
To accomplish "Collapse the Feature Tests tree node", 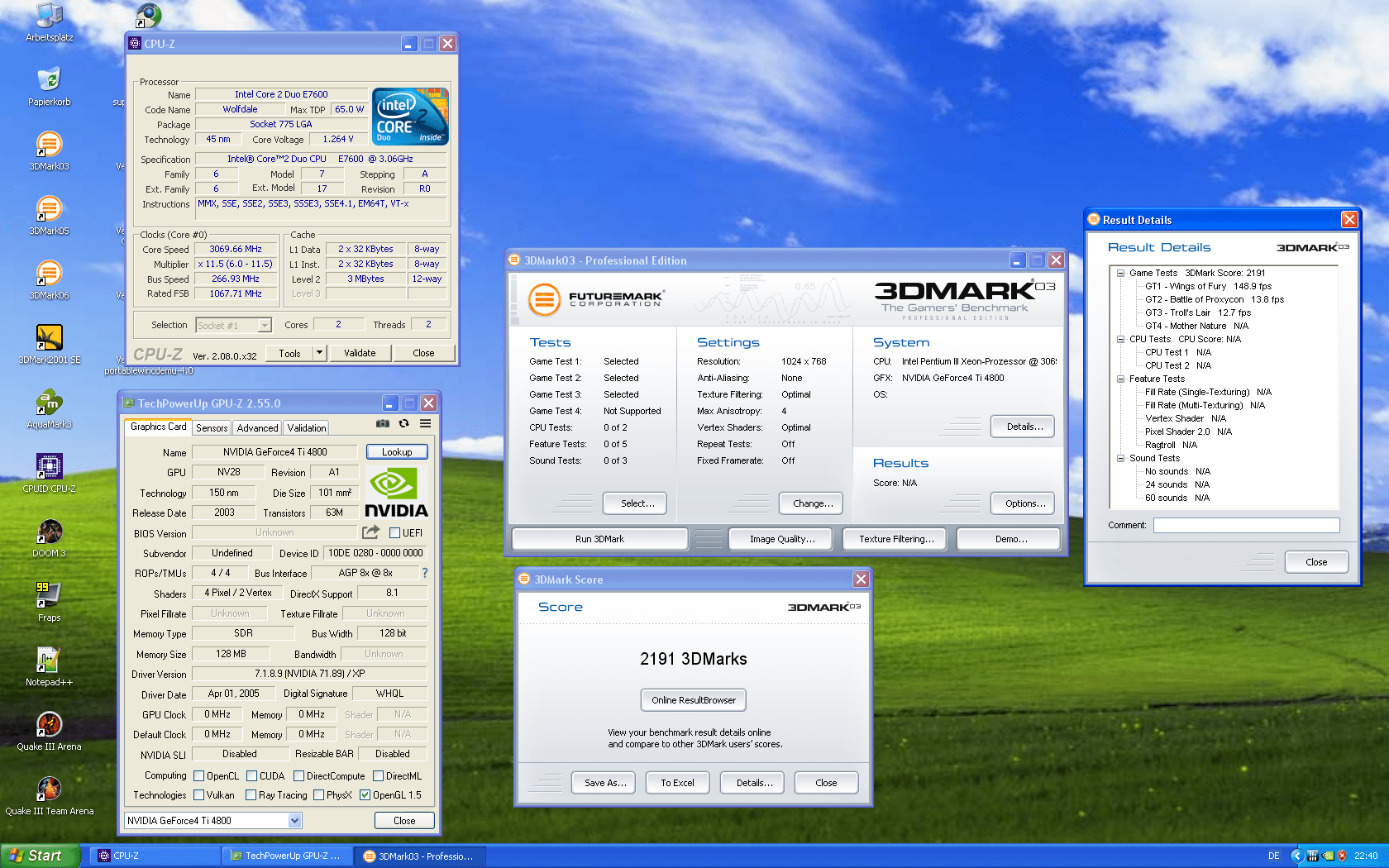I will tap(1121, 379).
